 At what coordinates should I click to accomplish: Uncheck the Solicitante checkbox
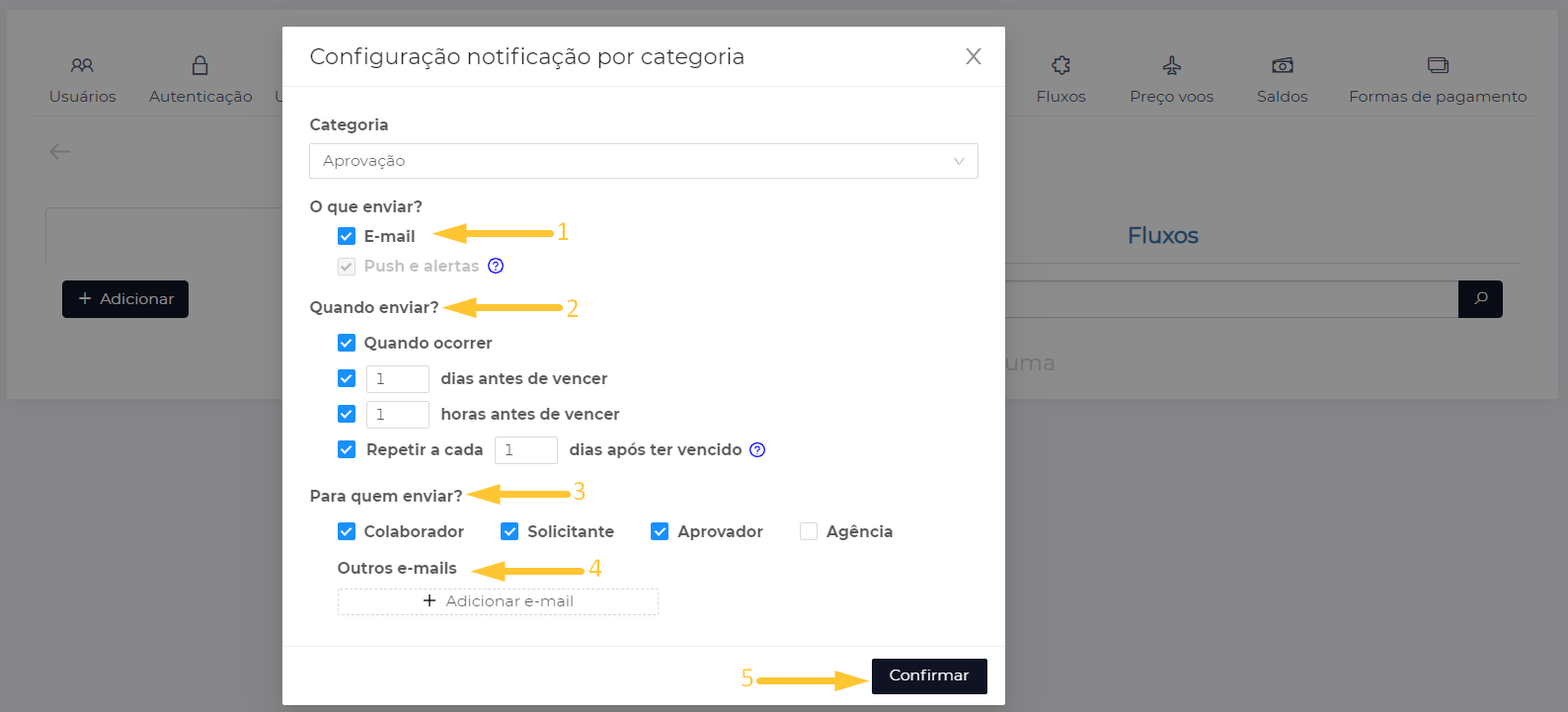point(510,531)
